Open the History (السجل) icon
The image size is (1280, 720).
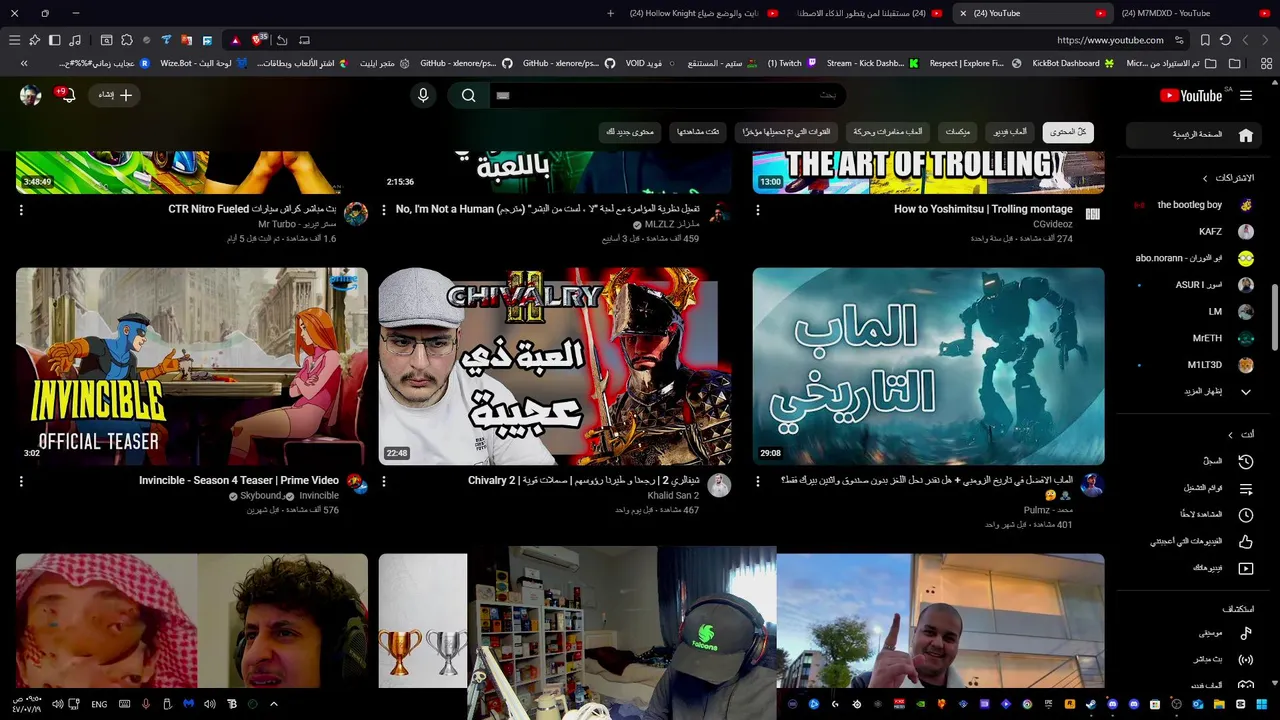click(1246, 462)
